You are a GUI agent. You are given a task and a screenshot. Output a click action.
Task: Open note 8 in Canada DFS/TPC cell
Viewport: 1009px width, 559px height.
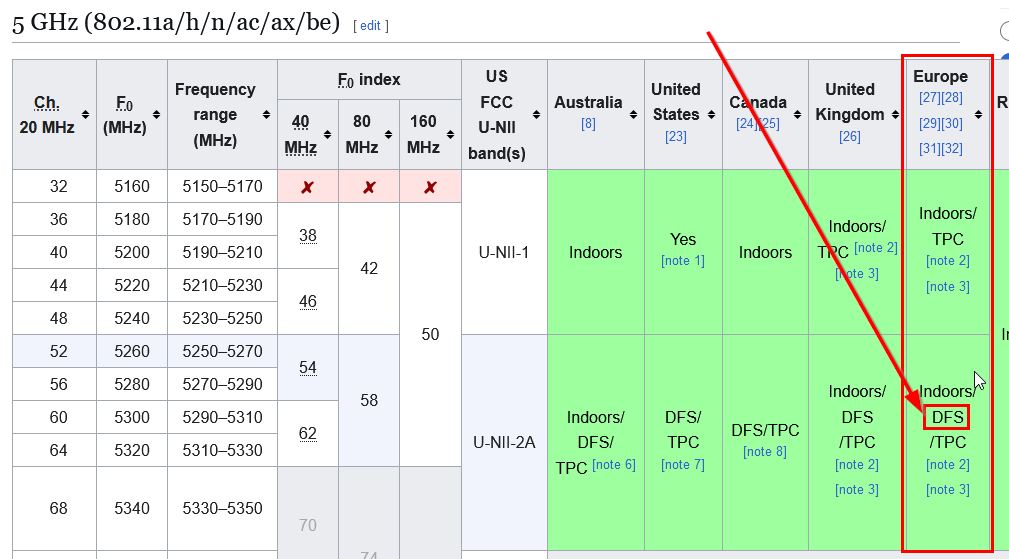click(x=765, y=452)
